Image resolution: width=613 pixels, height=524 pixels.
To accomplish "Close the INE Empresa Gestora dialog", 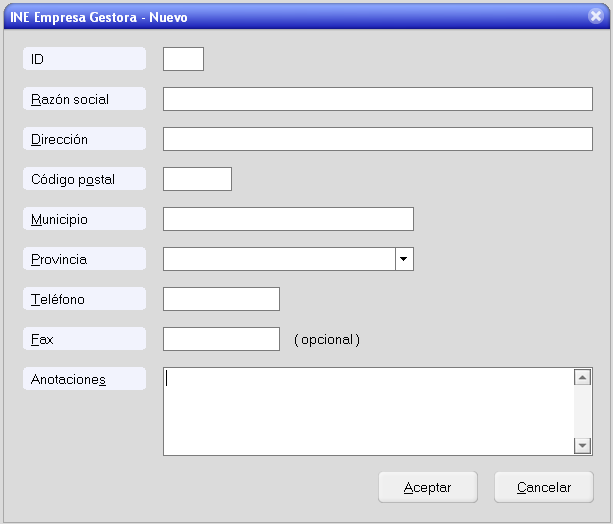I will pyautogui.click(x=595, y=17).
